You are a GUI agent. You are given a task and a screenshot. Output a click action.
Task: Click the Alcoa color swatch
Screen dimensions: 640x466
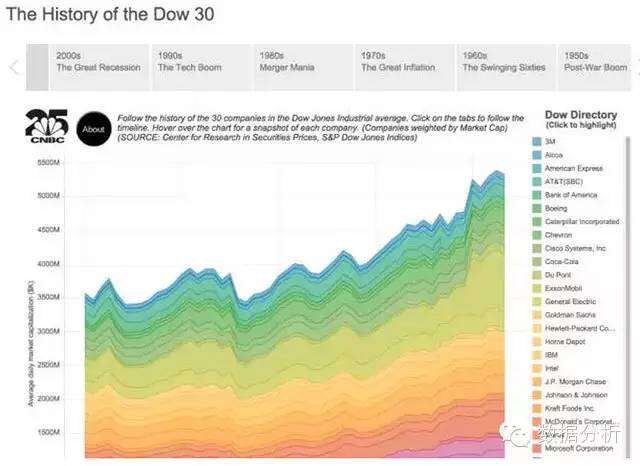tap(536, 158)
